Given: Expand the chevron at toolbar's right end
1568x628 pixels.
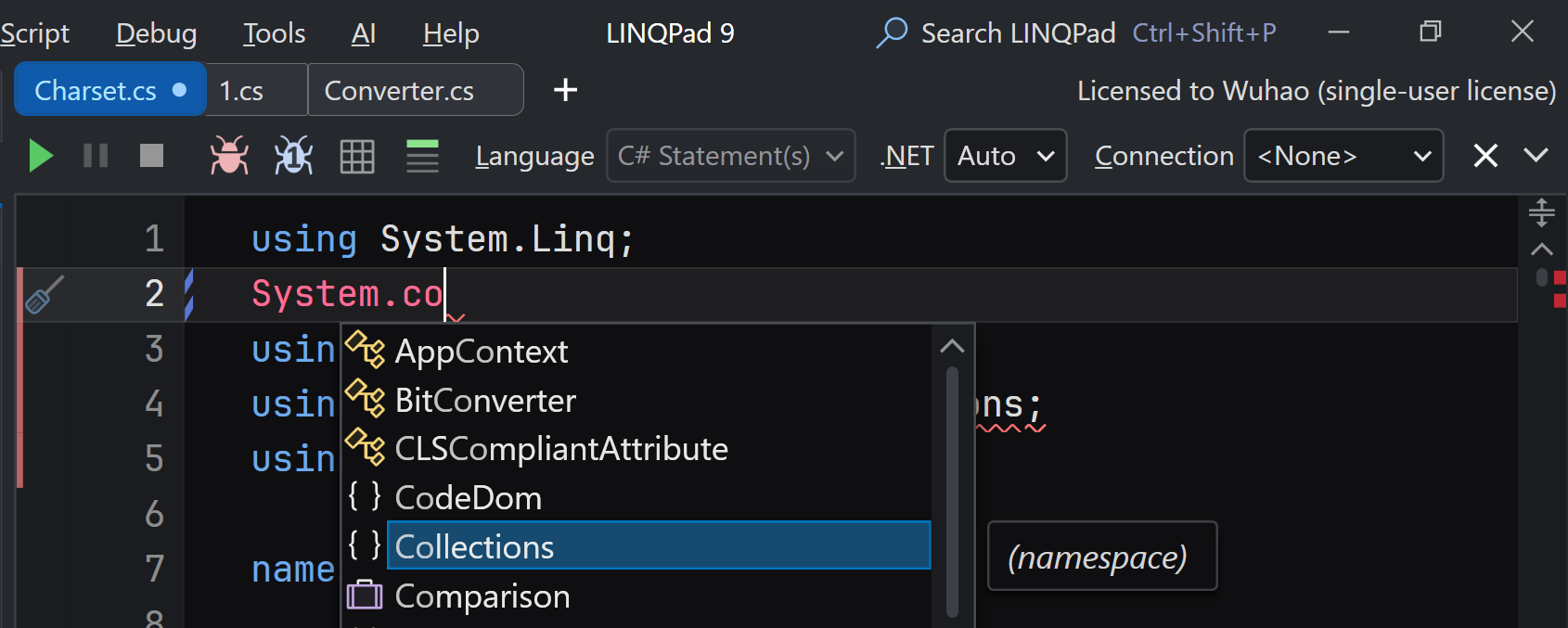Looking at the screenshot, I should (x=1536, y=155).
